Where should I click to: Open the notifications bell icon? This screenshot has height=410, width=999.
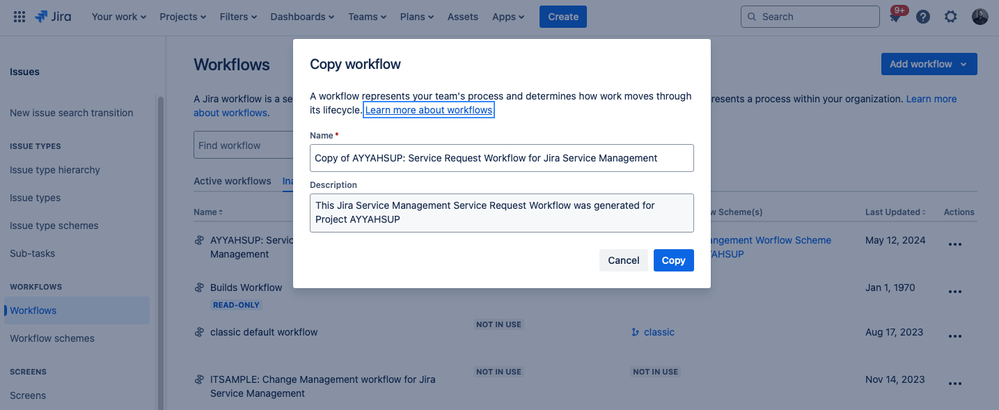[x=896, y=17]
